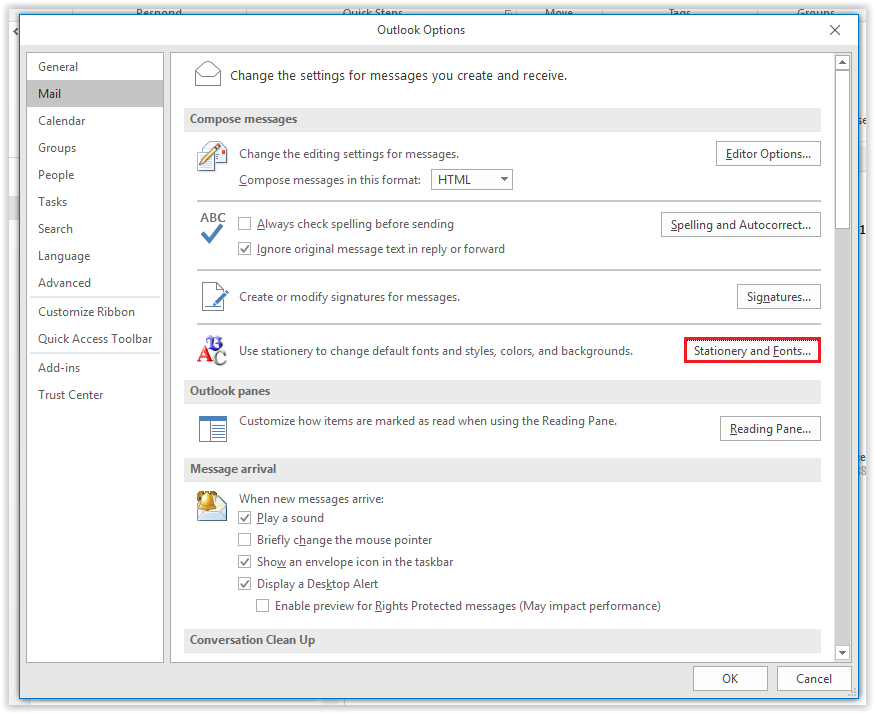This screenshot has height=713, width=874.
Task: Open the Tasks options category
Action: point(95,202)
